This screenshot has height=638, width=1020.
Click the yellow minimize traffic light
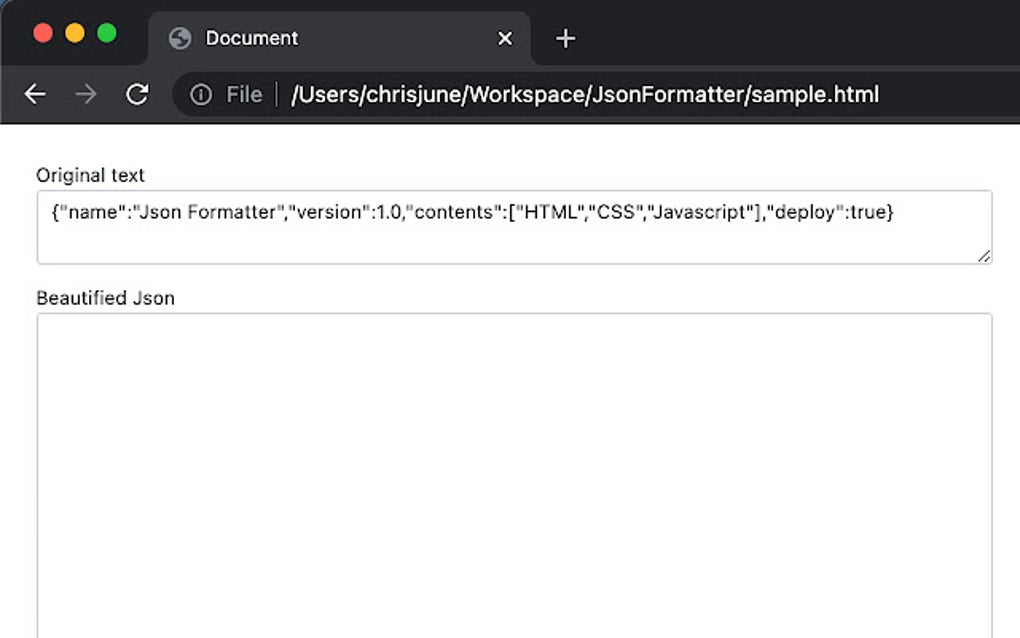[x=72, y=31]
